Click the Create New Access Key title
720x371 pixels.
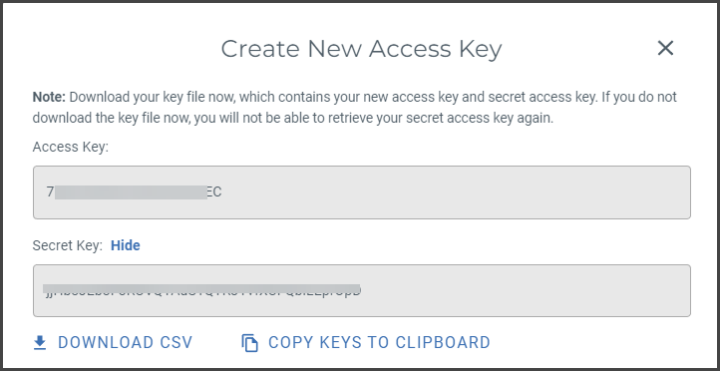(x=361, y=49)
